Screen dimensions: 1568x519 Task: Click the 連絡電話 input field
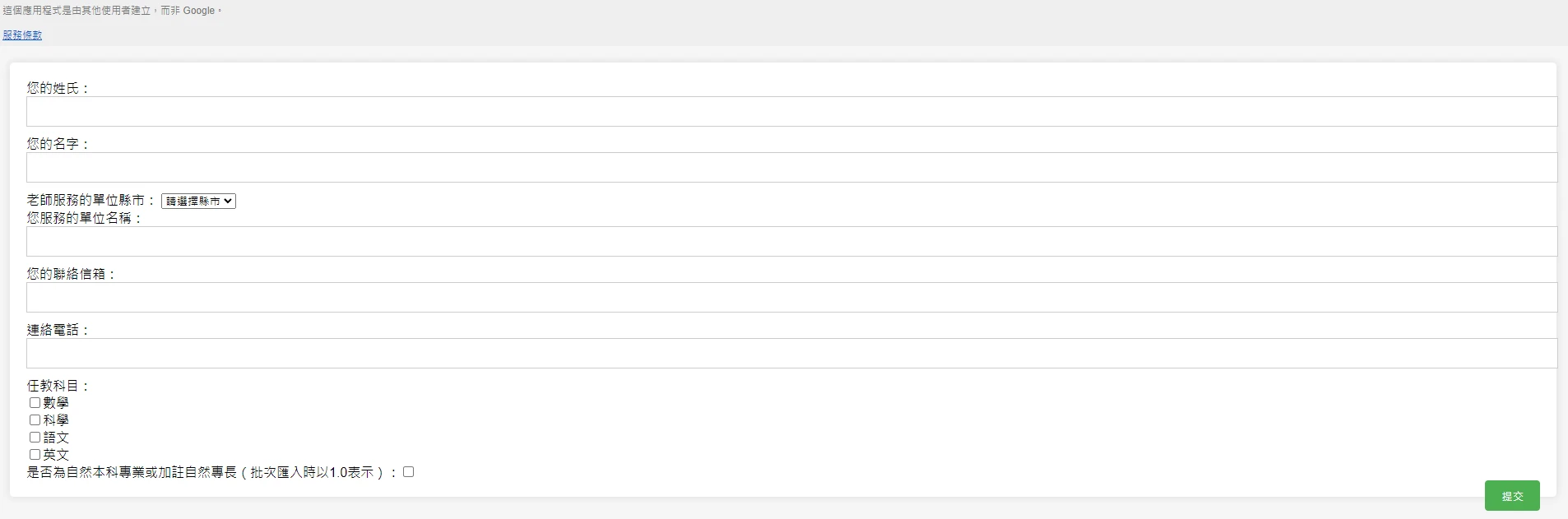click(x=791, y=354)
